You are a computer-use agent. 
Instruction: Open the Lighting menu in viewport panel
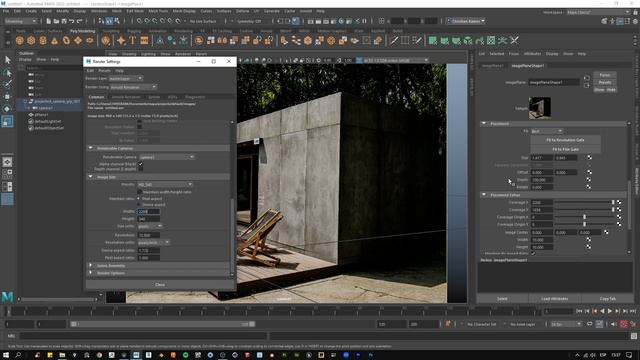pyautogui.click(x=149, y=54)
